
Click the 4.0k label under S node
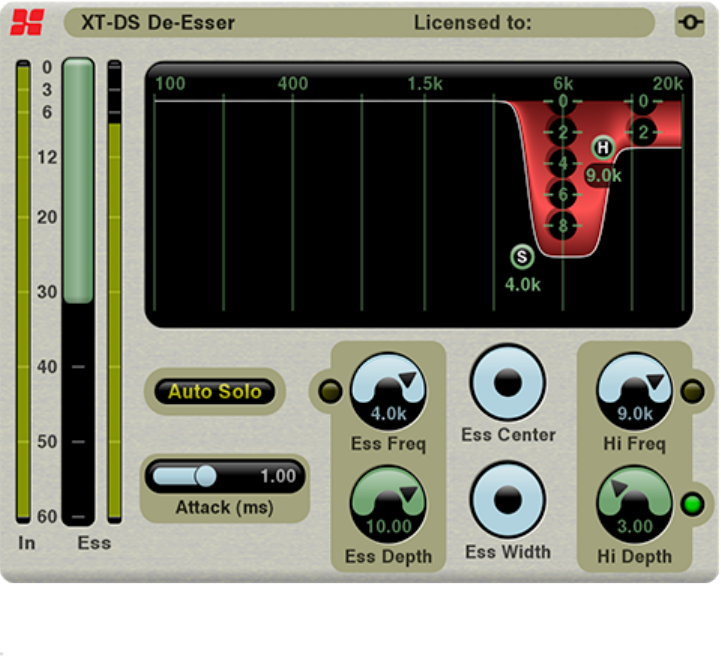(x=523, y=285)
